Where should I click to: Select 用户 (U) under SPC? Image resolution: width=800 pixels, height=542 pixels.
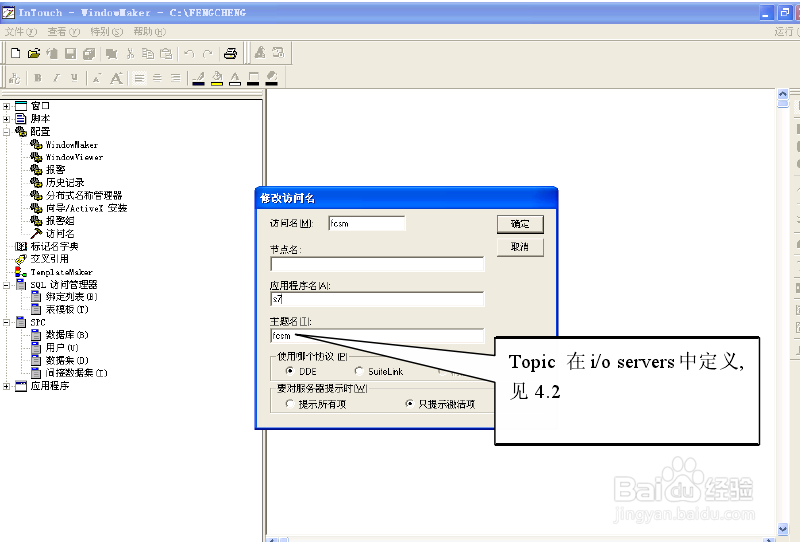point(62,348)
